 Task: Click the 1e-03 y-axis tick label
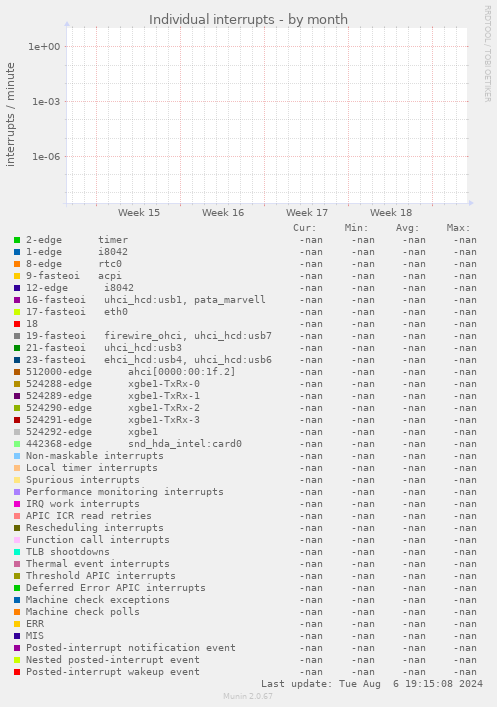point(46,102)
